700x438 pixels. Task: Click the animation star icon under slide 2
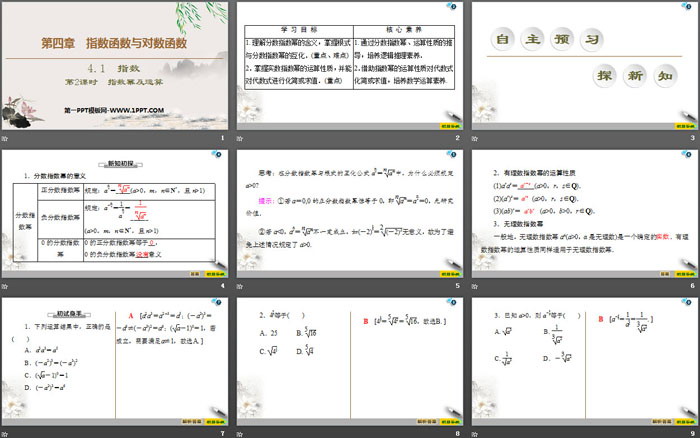(x=239, y=139)
